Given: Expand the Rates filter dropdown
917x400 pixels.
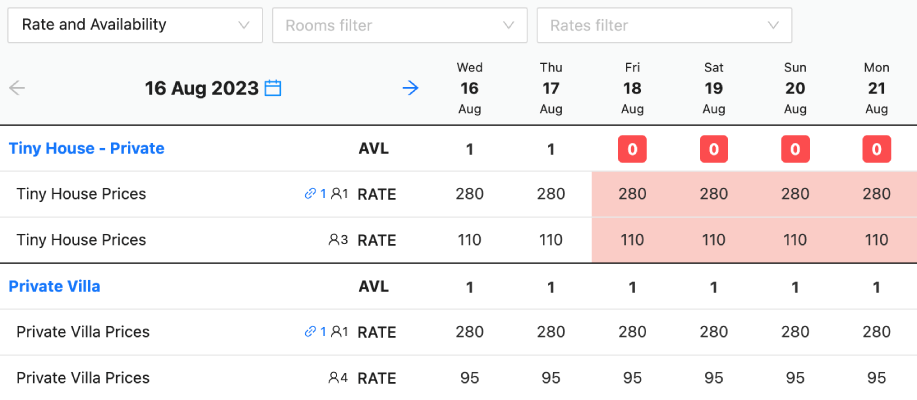Looking at the screenshot, I should (x=664, y=25).
